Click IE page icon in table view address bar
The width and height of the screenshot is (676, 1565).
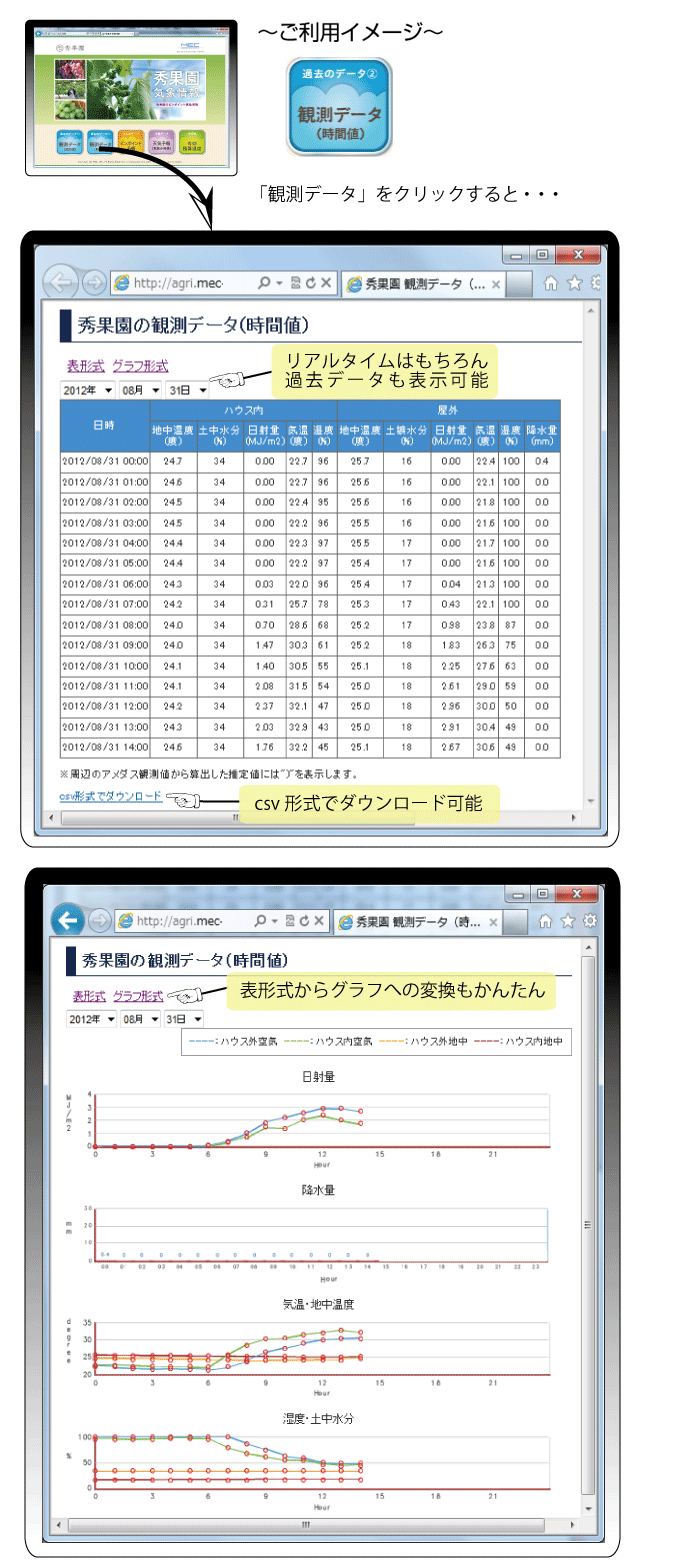click(x=123, y=284)
